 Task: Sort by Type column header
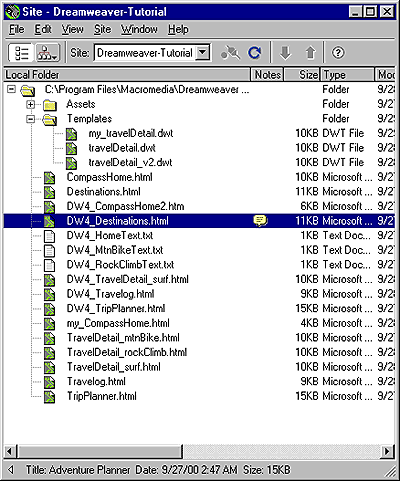point(347,75)
